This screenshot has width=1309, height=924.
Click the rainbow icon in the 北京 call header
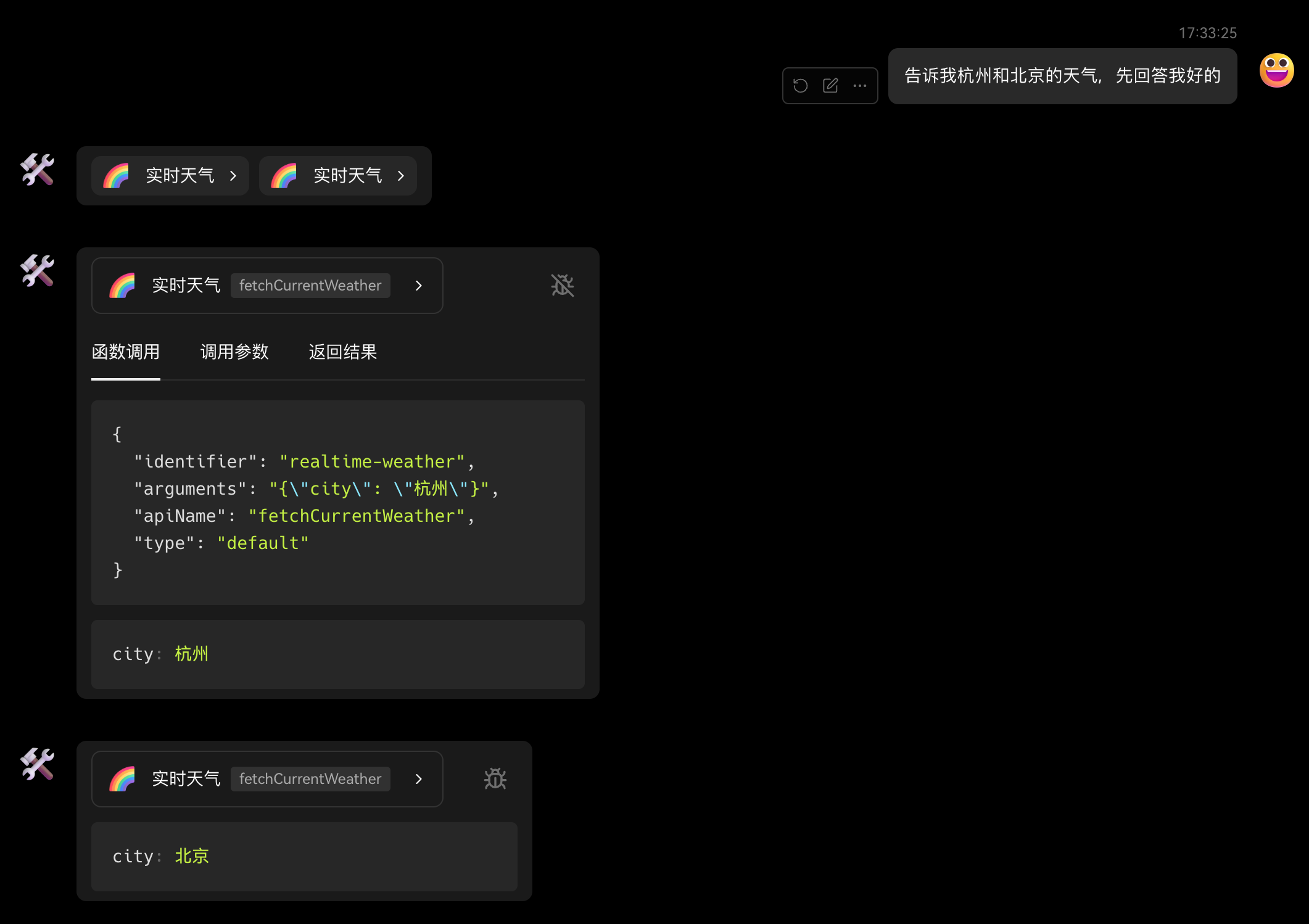click(122, 779)
